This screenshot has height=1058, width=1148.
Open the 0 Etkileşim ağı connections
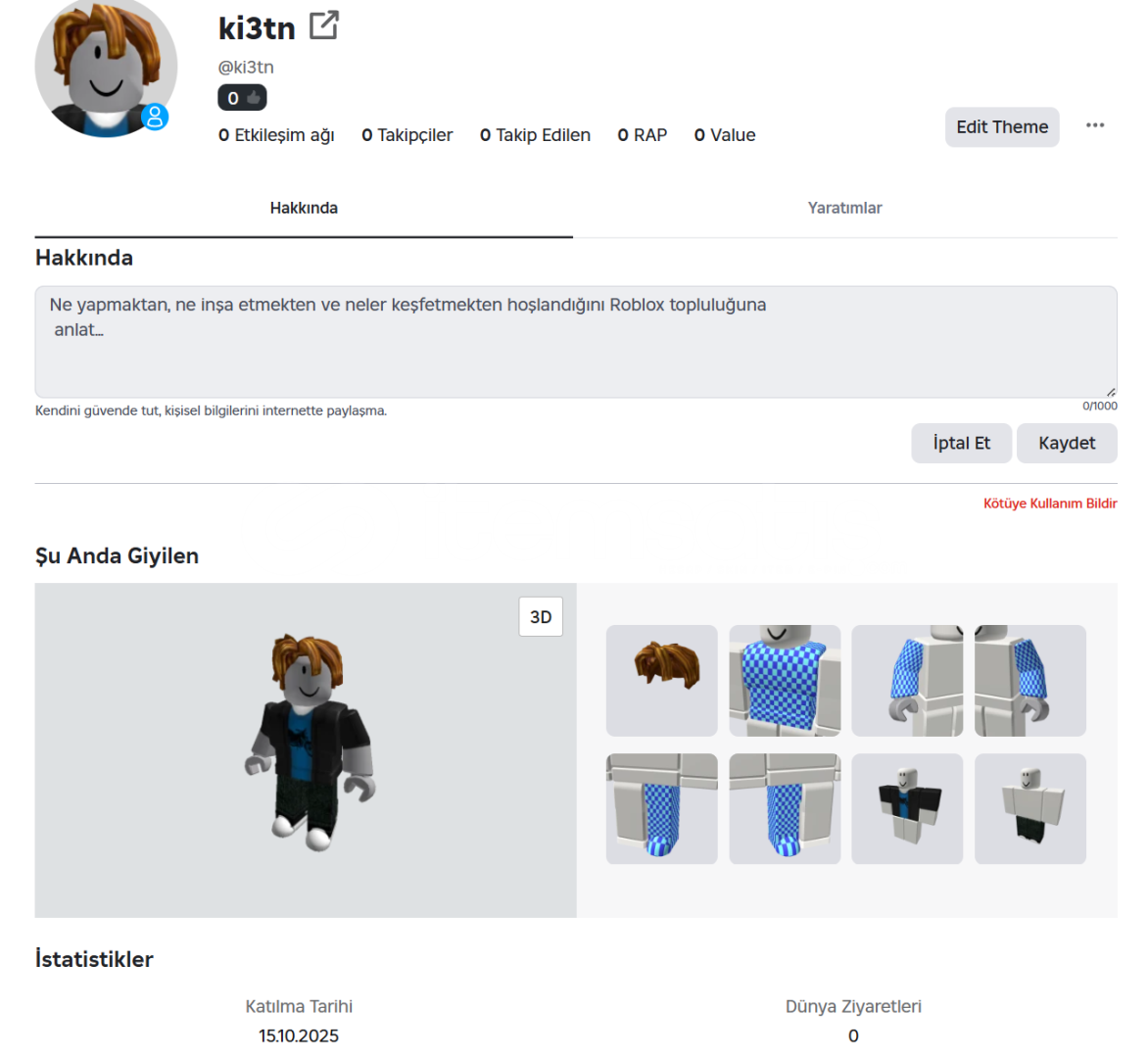point(276,135)
